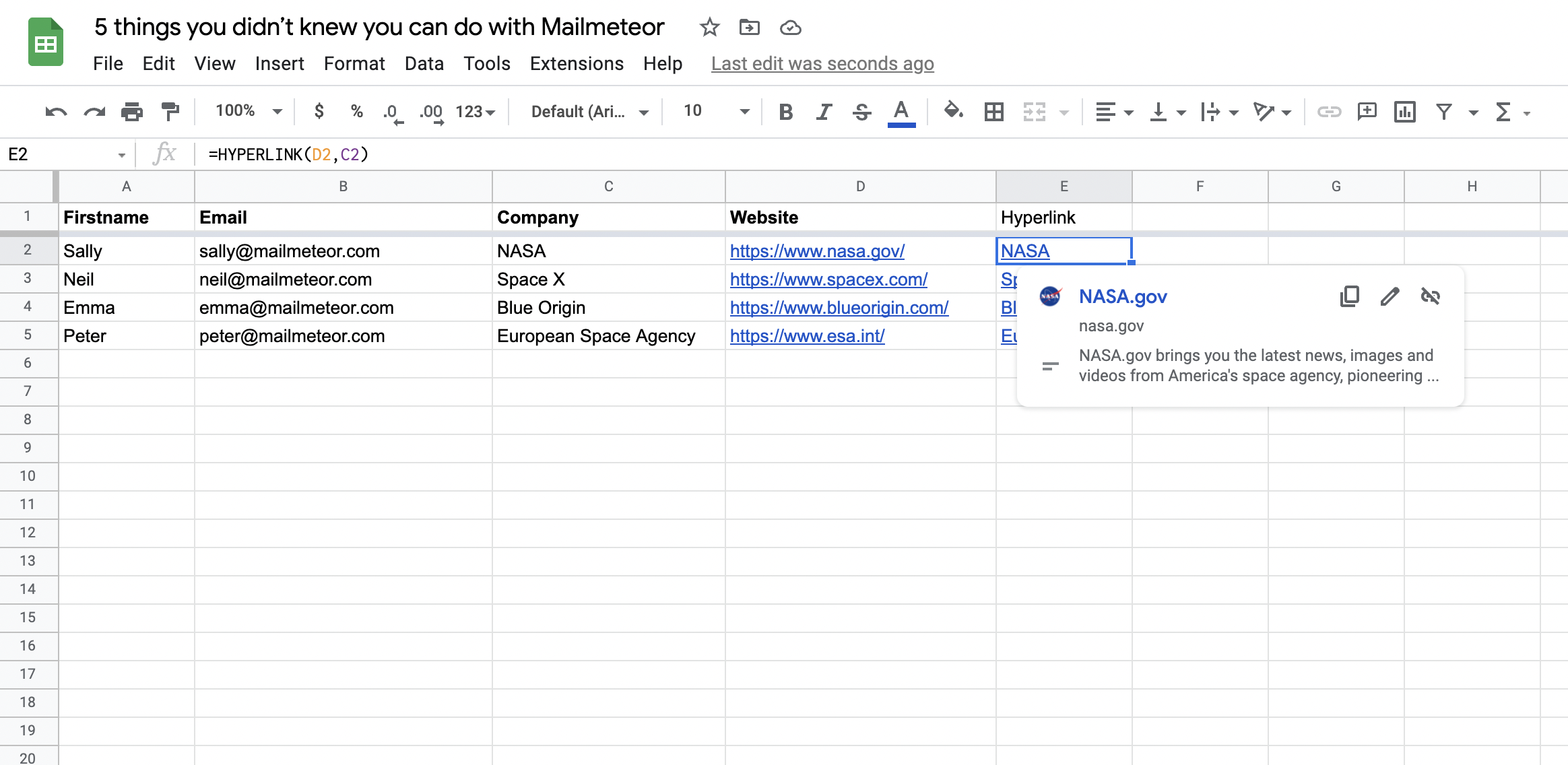Select cell with sally@mailmeteor.com
Screen dimensions: 1568x765
pos(343,251)
